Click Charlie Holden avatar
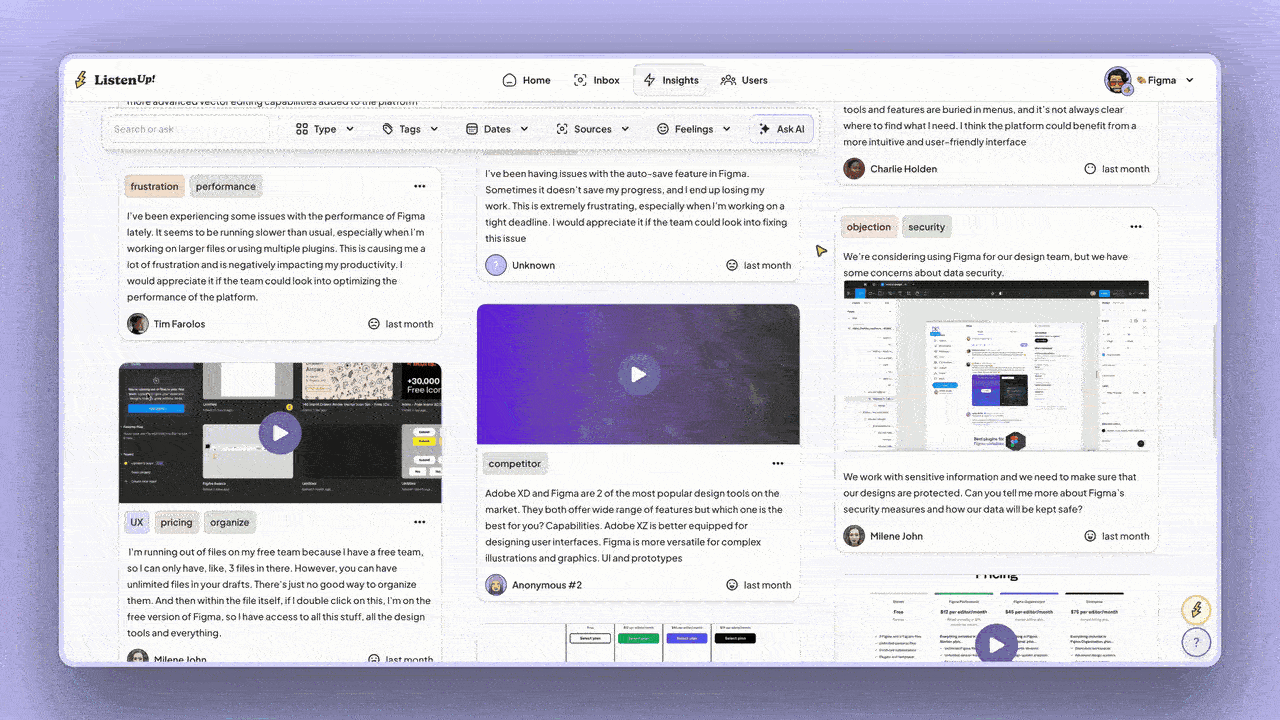The image size is (1280, 720). [854, 169]
